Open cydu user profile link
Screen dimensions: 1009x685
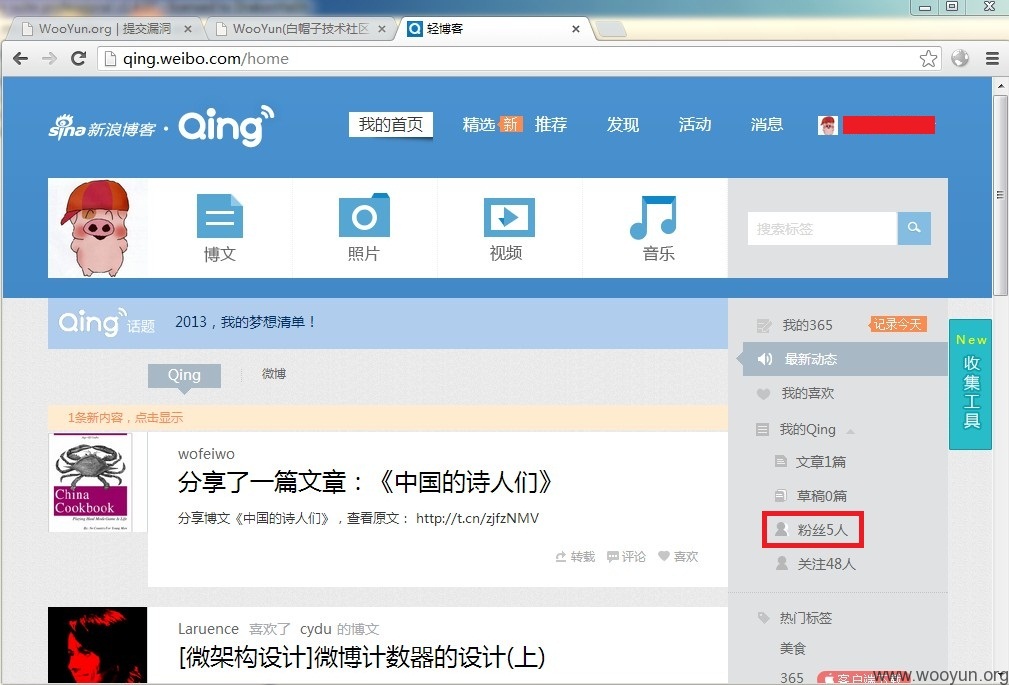pyautogui.click(x=315, y=629)
